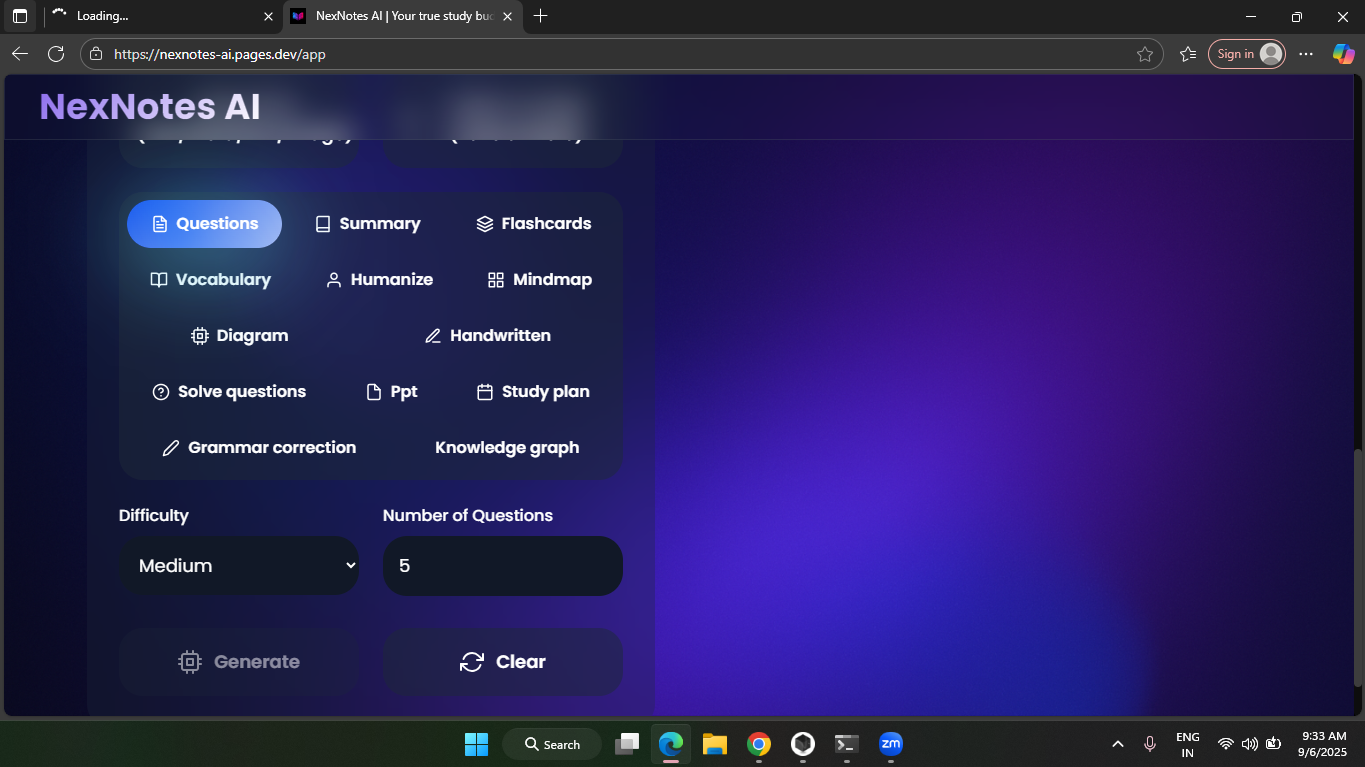The height and width of the screenshot is (767, 1365).
Task: Click the Sign in button
Action: click(1246, 54)
